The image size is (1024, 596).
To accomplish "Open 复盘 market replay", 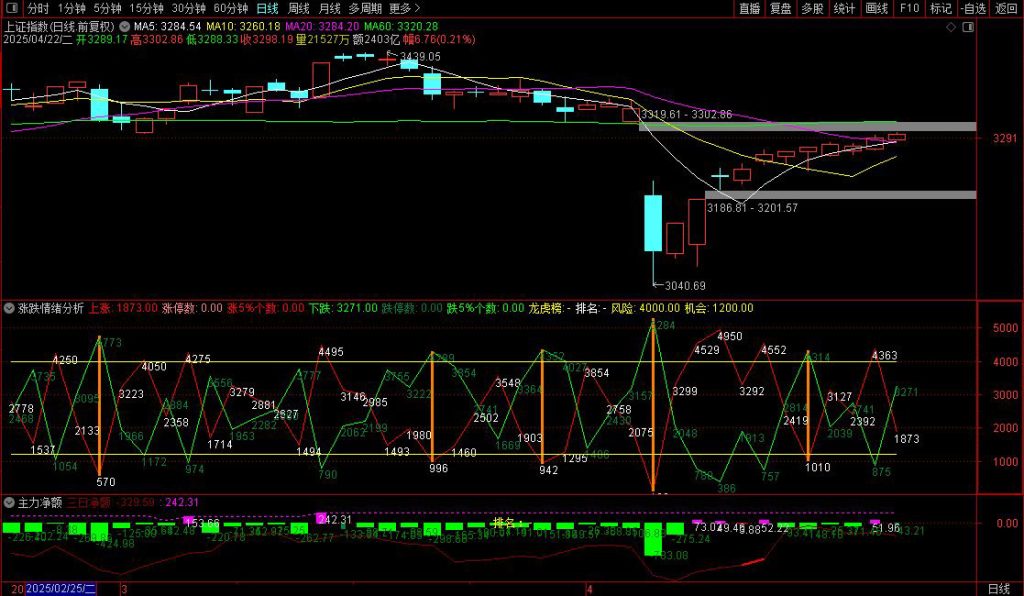I will [x=781, y=8].
